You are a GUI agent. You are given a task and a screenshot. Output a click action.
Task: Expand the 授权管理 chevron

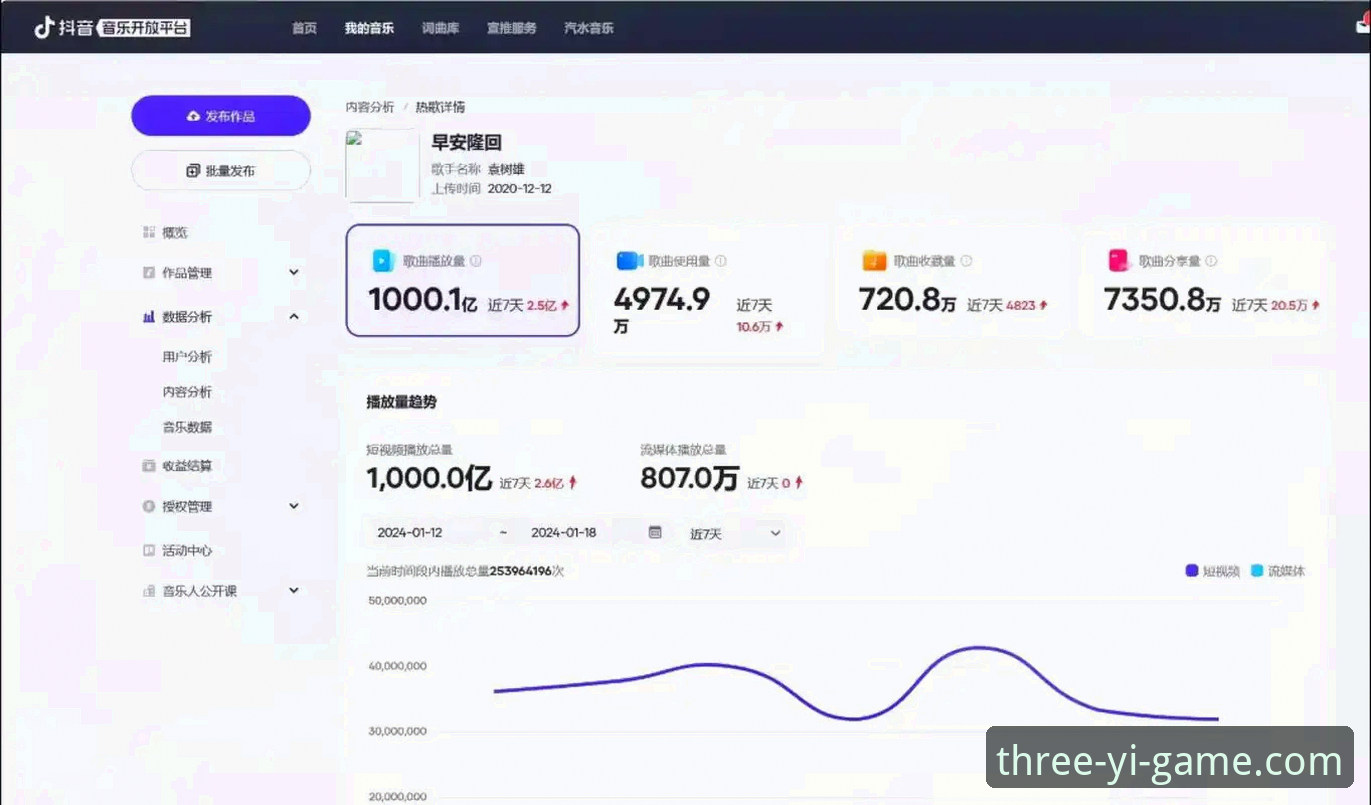[x=294, y=506]
